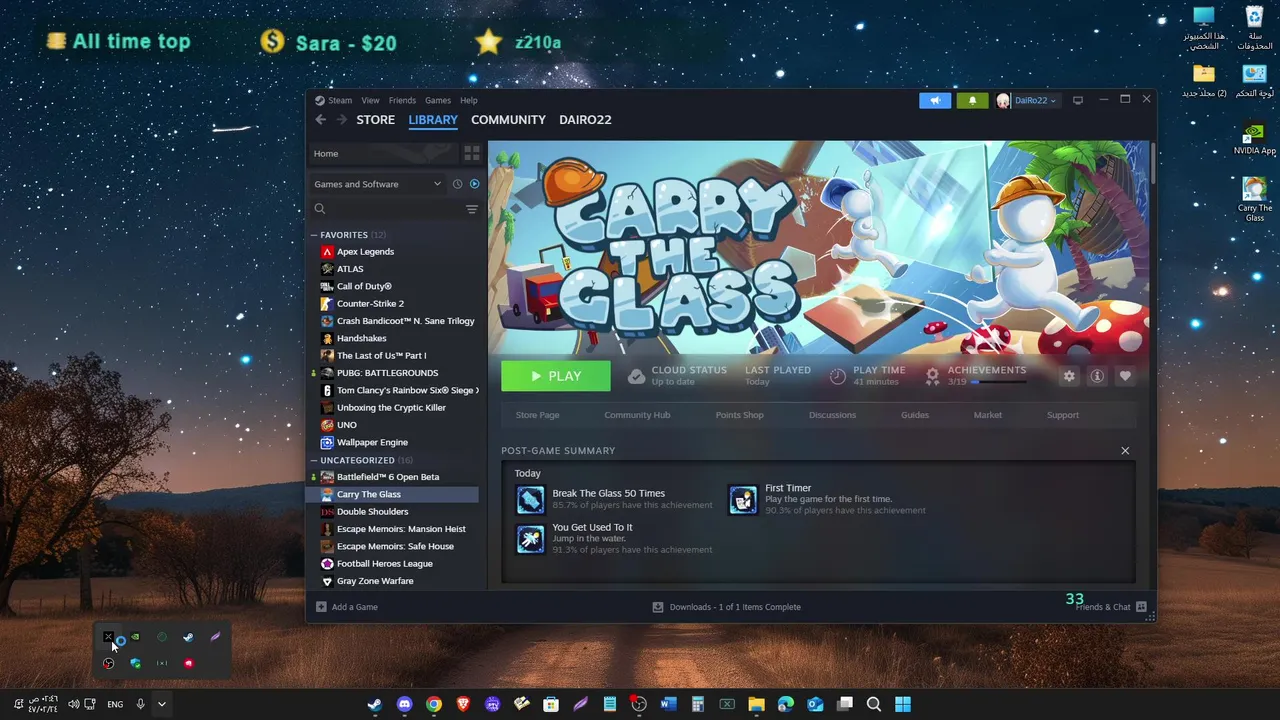Open the Guides link
The height and width of the screenshot is (720, 1280).
915,415
